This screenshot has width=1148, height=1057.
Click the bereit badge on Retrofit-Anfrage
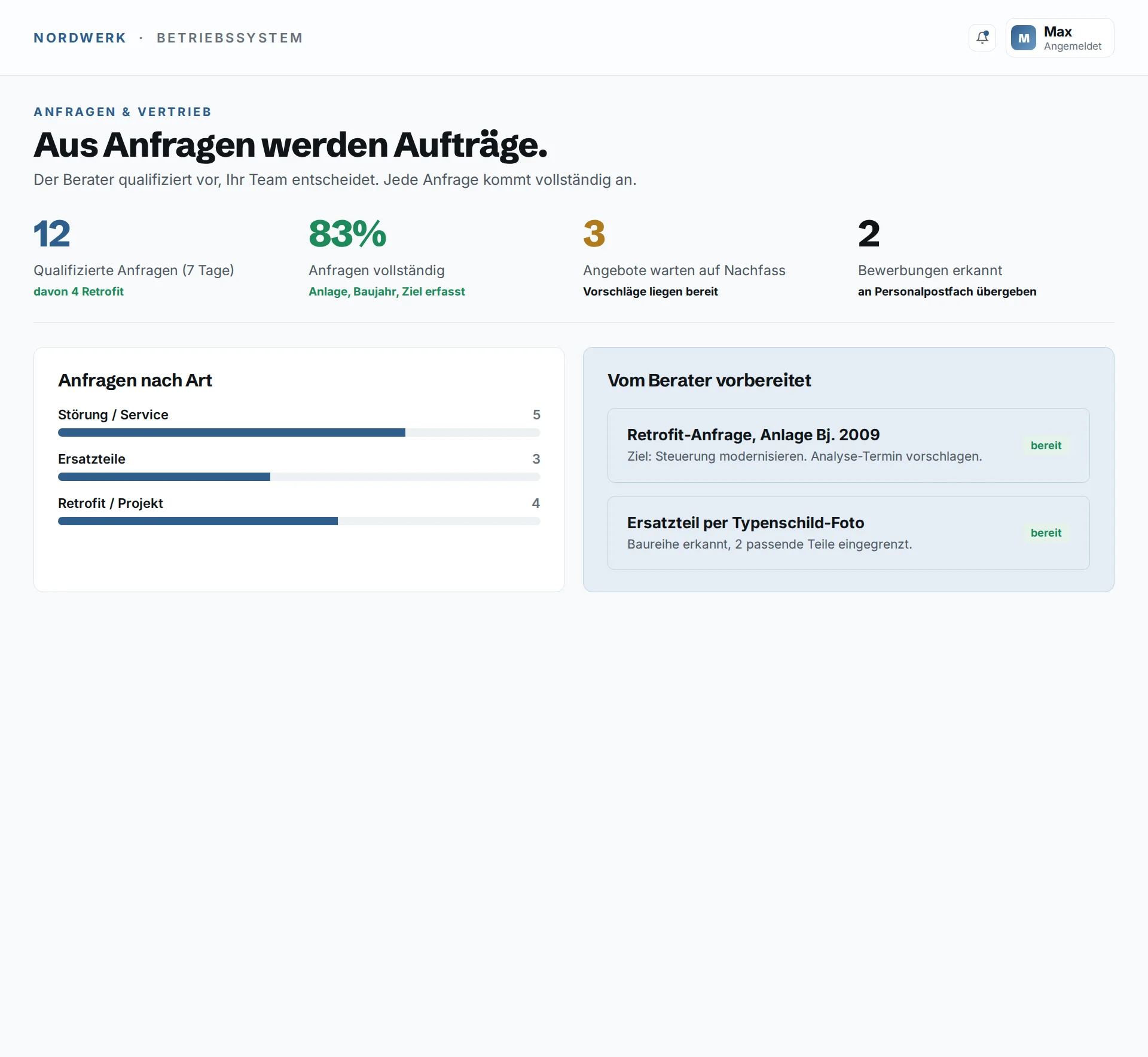coord(1046,445)
